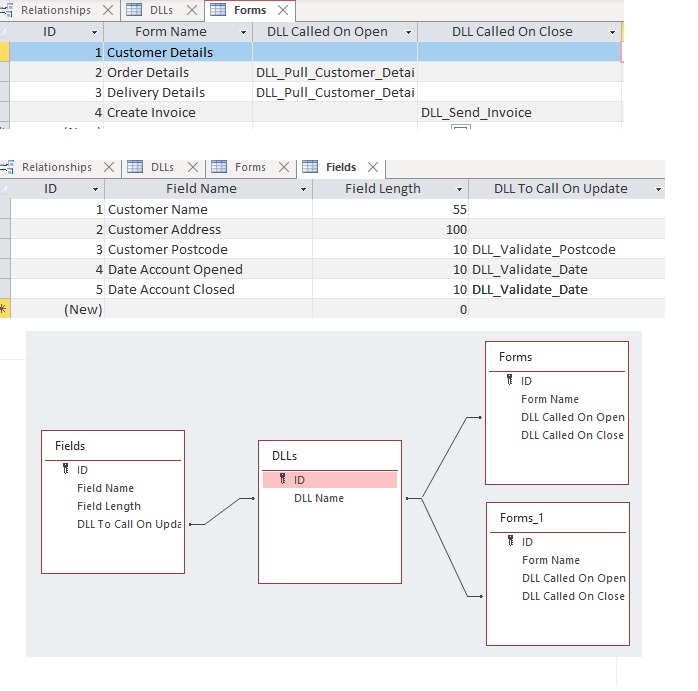This screenshot has width=698, height=691.
Task: Select the active Fields tab label
Action: [341, 167]
